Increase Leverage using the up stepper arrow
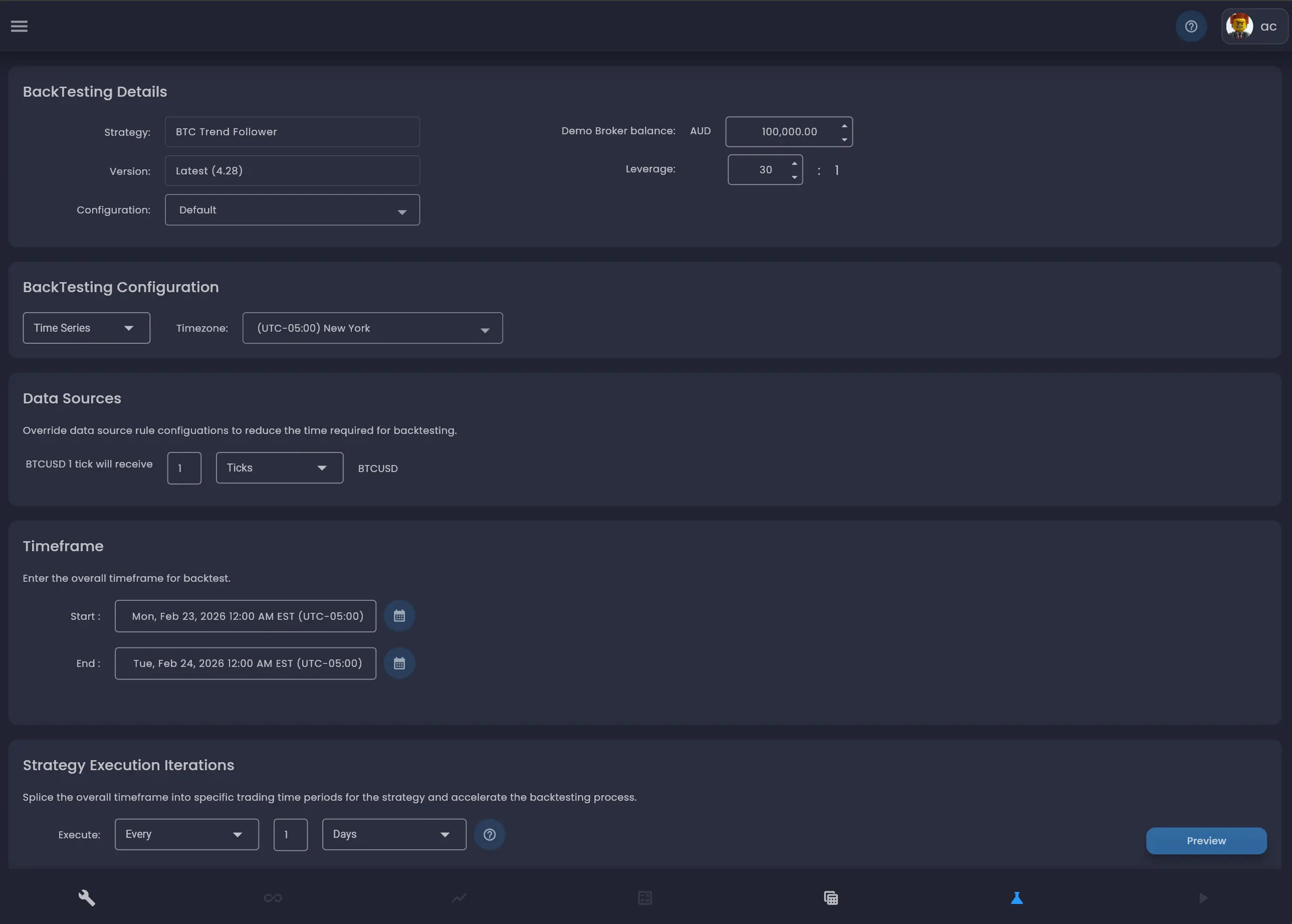 (794, 163)
